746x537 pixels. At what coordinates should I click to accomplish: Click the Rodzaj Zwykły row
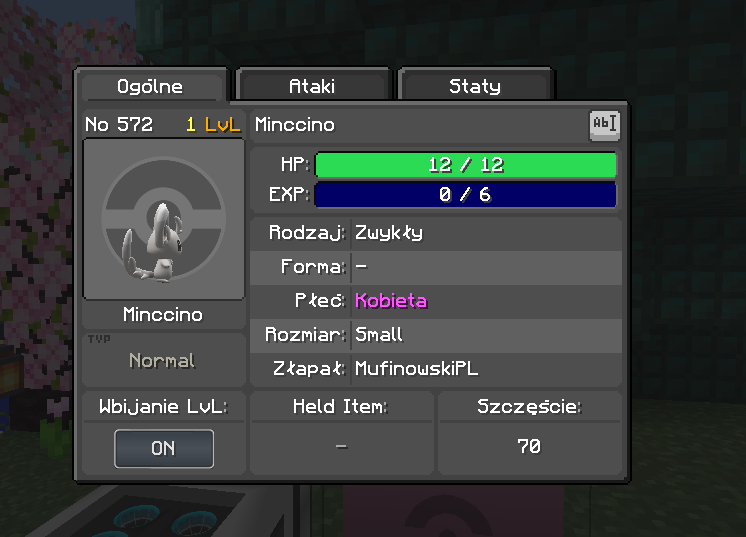(436, 233)
